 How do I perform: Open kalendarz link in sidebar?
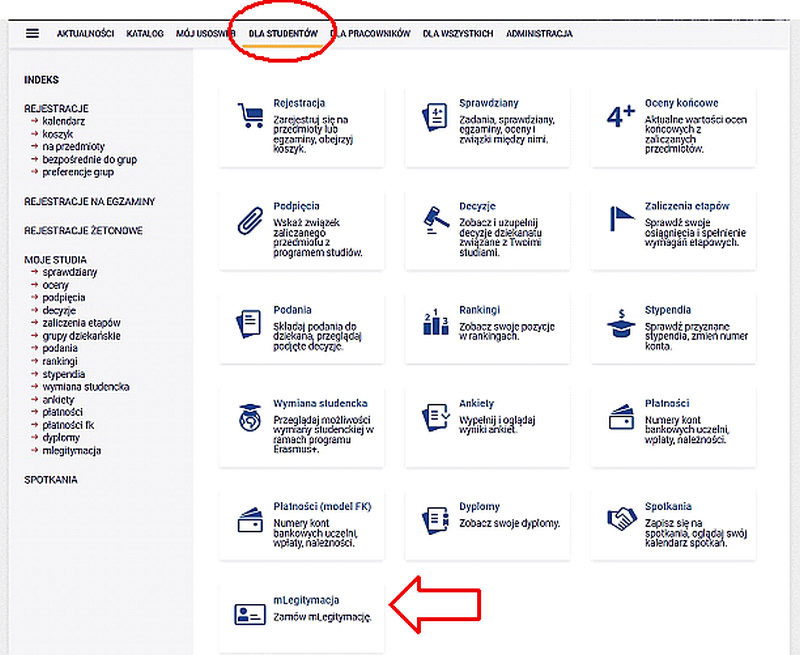(65, 121)
